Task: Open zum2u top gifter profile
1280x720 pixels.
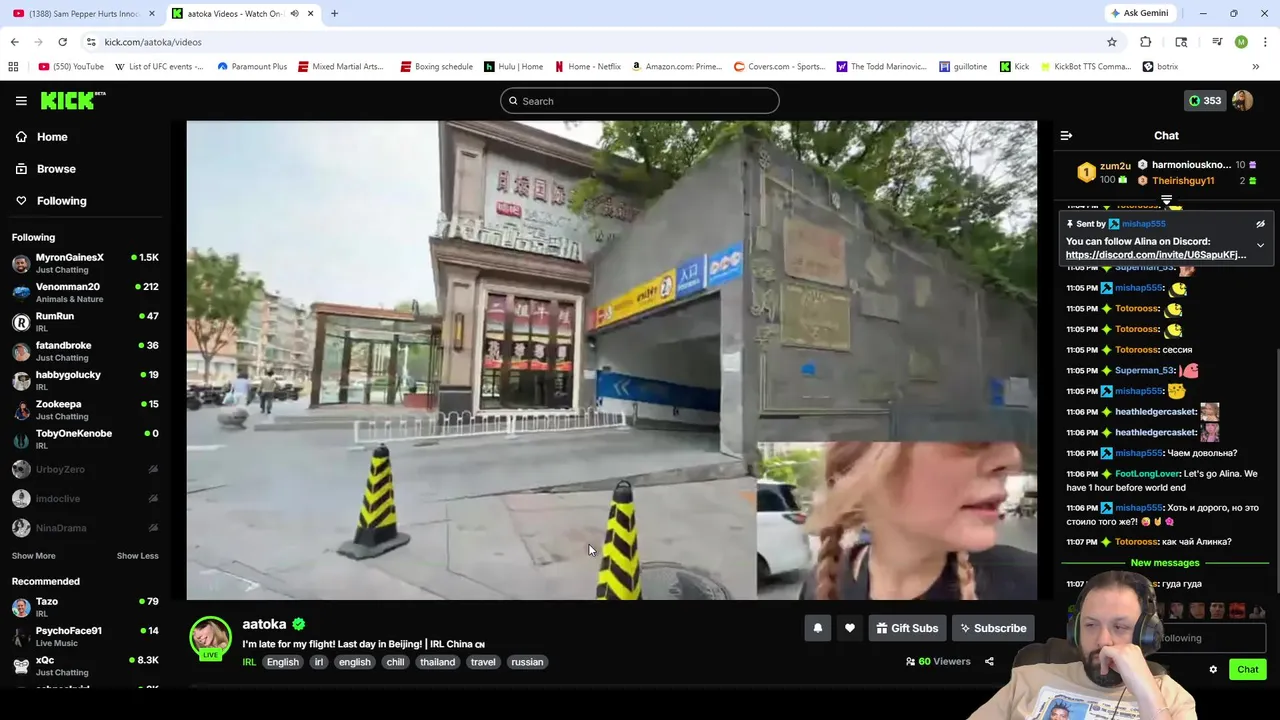Action: (x=1114, y=166)
